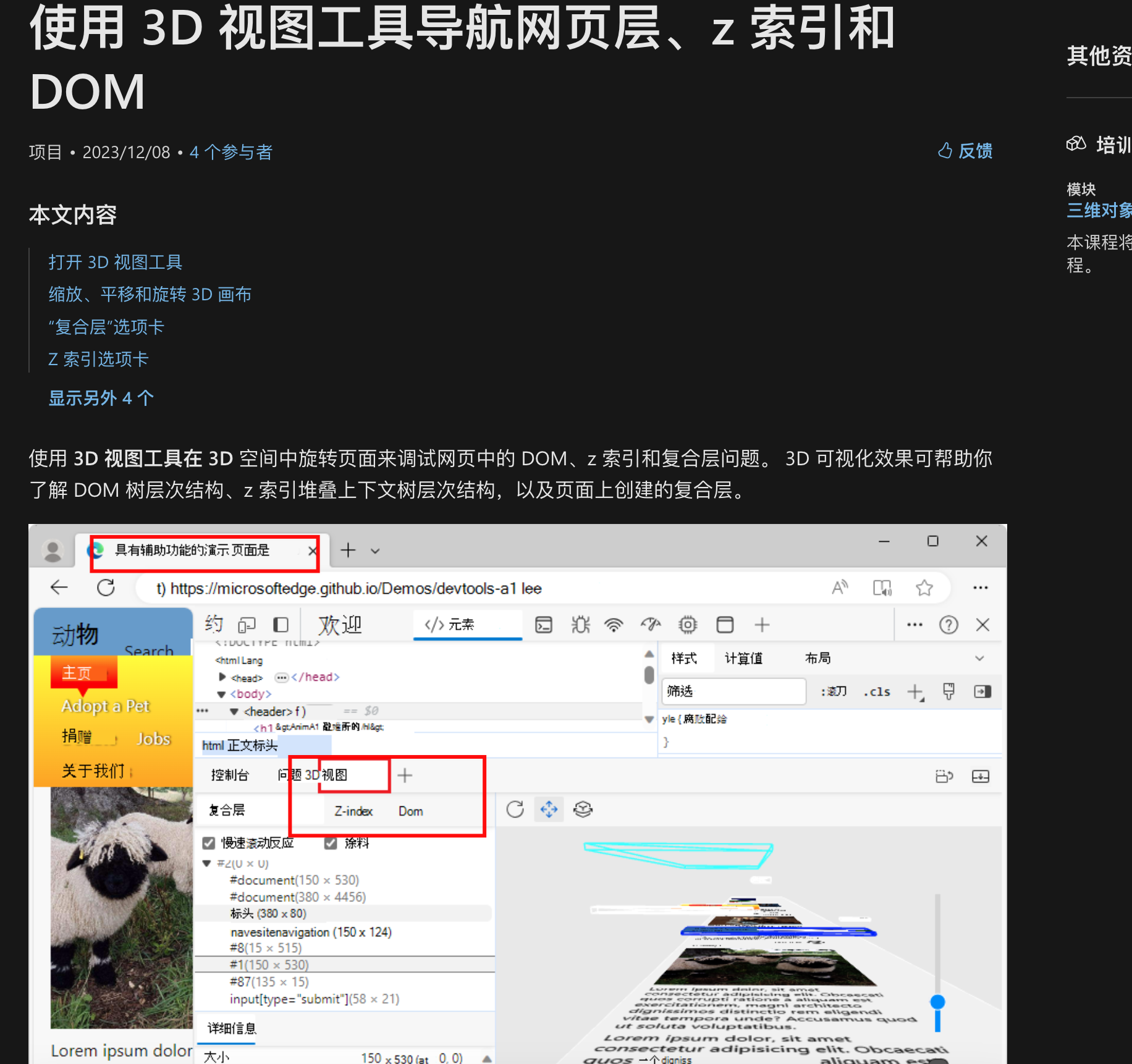Click the quick view plus icon beside 3D视图
The image size is (1132, 1064).
[405, 775]
